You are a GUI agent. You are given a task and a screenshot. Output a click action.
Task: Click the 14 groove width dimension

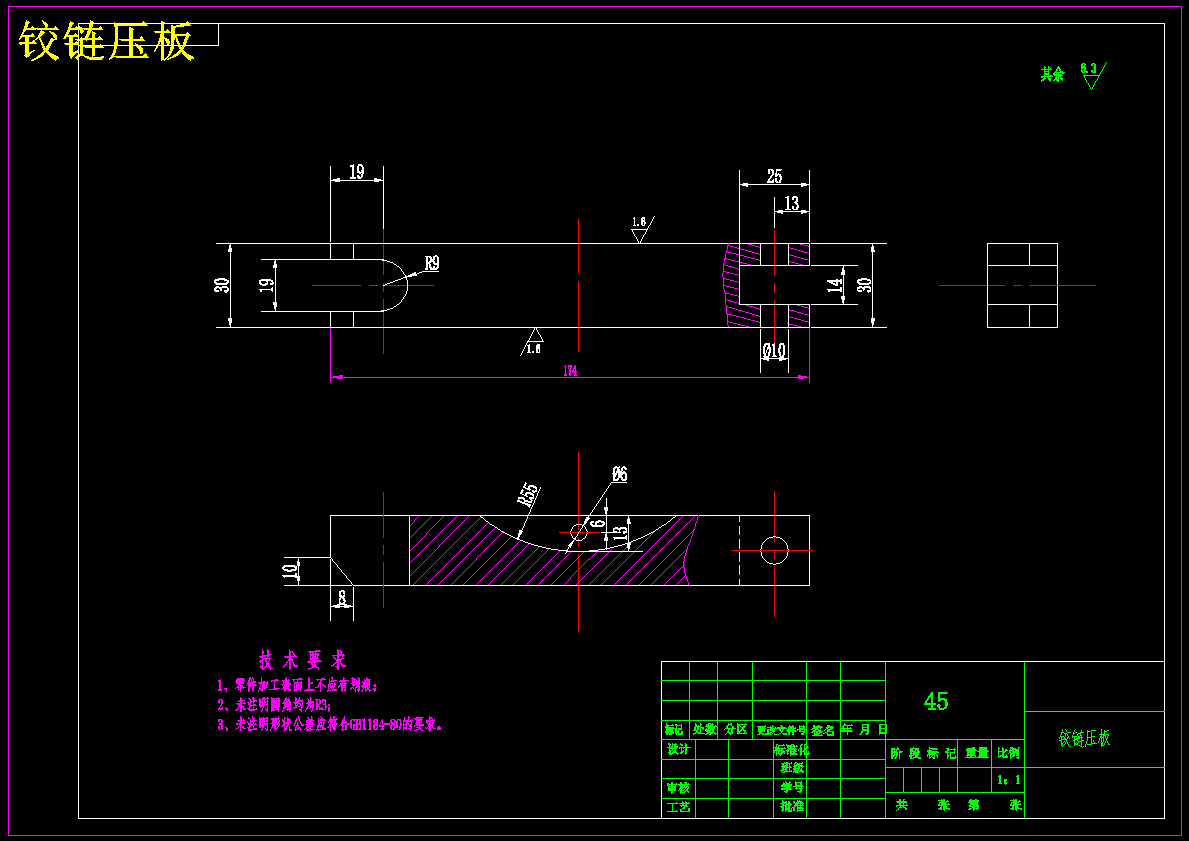point(834,285)
